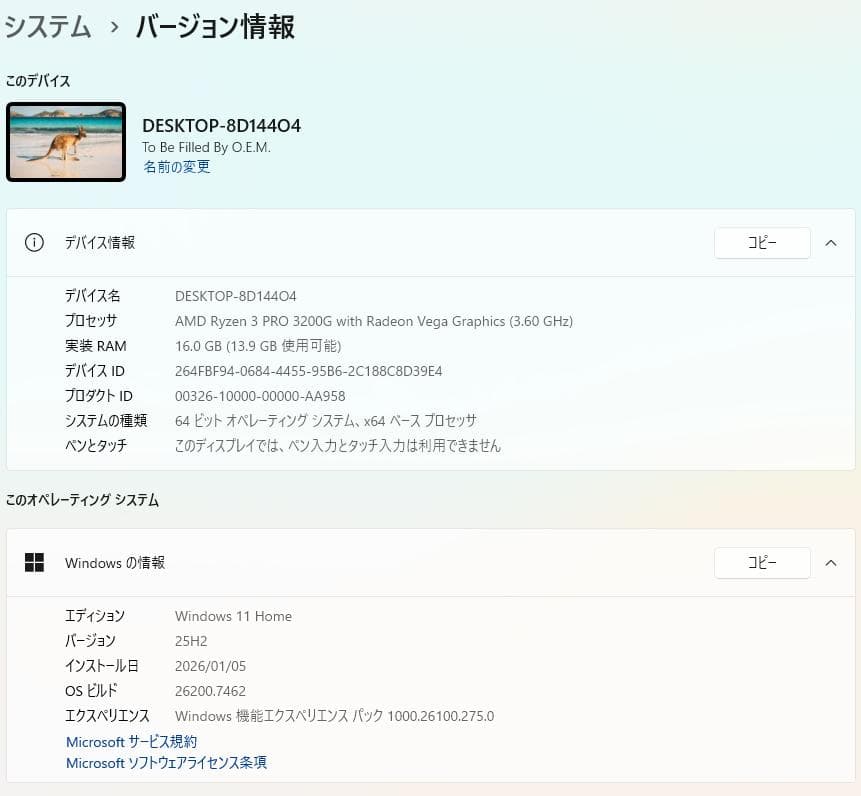Navigate back via the システム breadcrumb
The width and height of the screenshot is (861, 796).
coord(48,27)
